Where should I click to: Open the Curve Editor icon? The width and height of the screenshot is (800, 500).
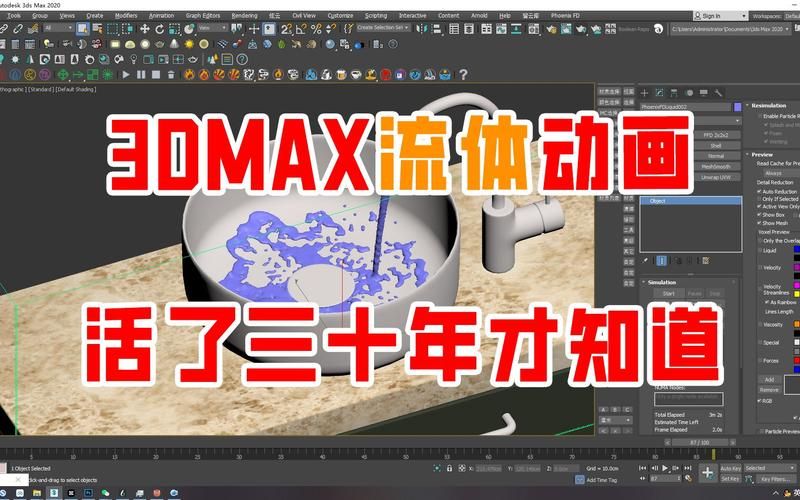(x=502, y=29)
